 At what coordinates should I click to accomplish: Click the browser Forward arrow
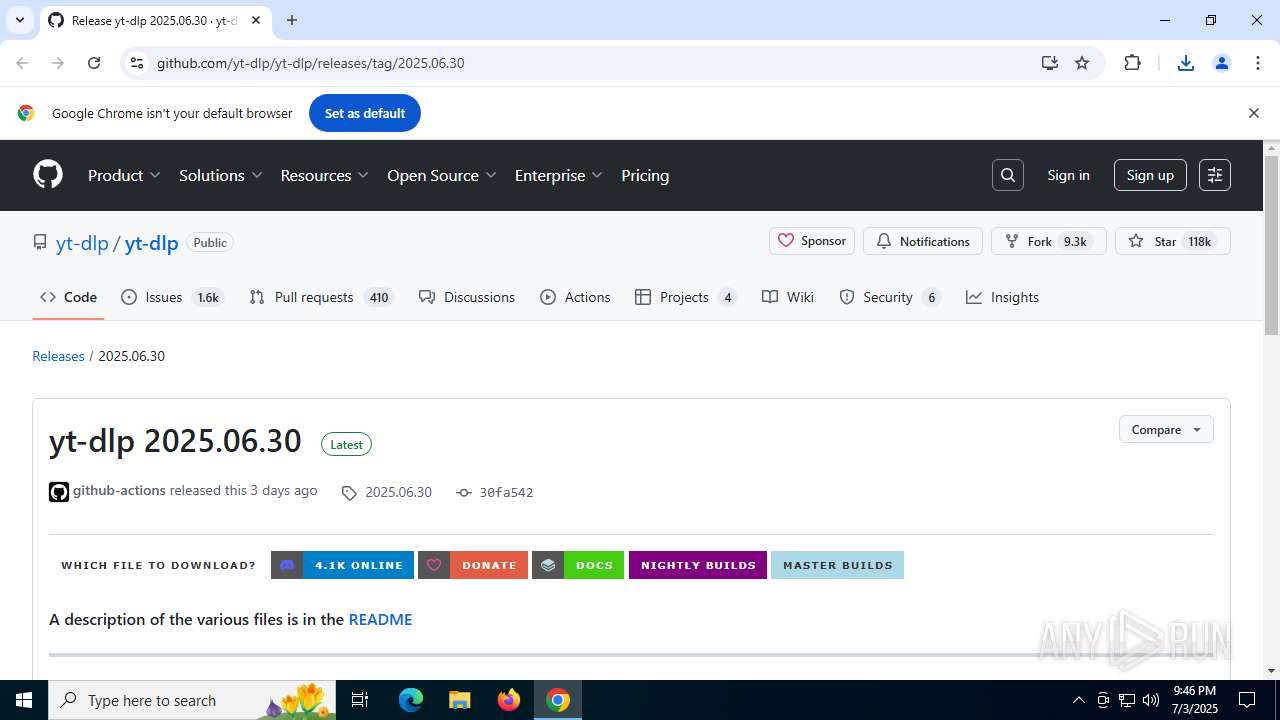click(58, 63)
